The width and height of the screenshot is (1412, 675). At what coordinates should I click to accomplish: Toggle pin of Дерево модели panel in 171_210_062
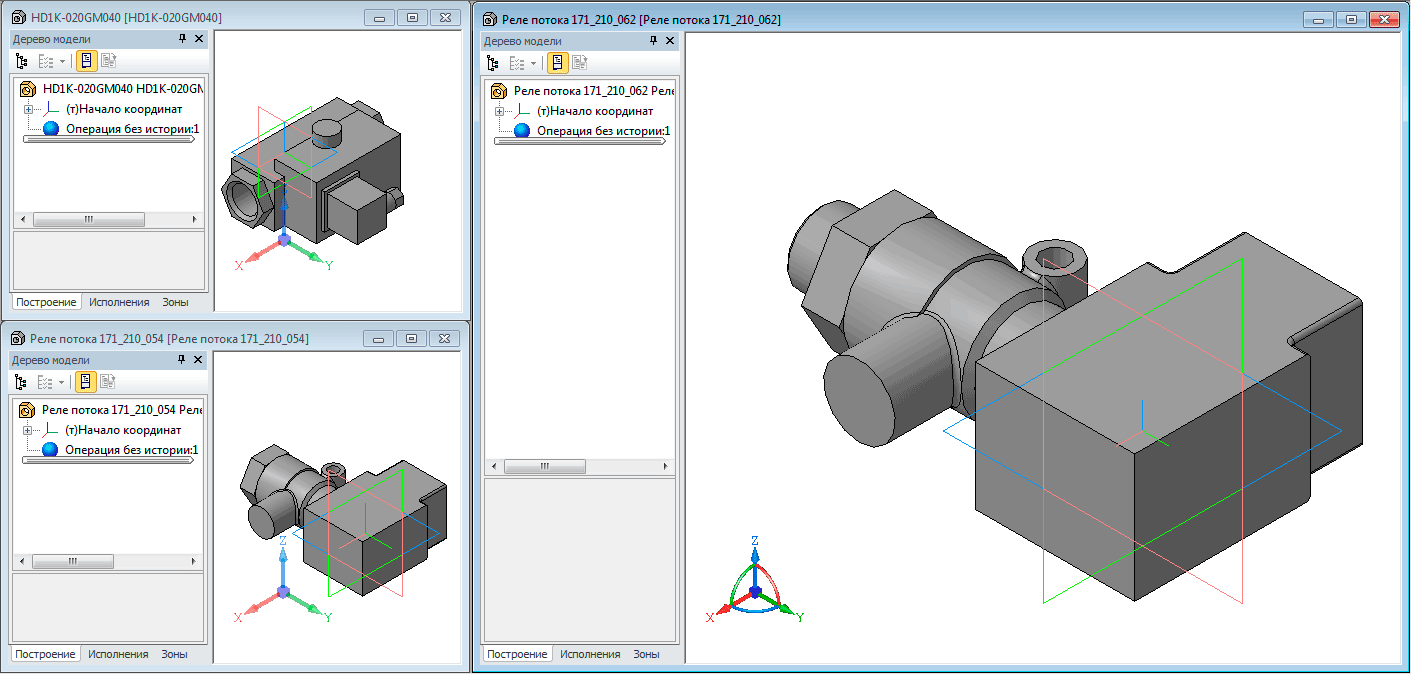pos(654,40)
